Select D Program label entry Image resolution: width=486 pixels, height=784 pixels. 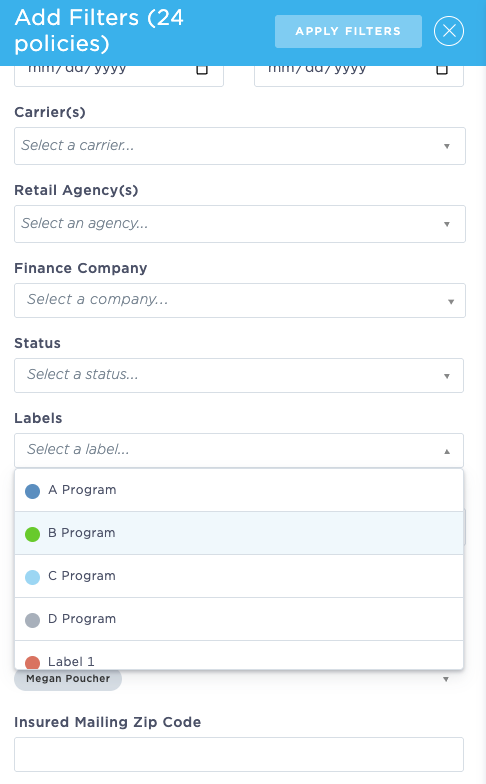coord(239,619)
